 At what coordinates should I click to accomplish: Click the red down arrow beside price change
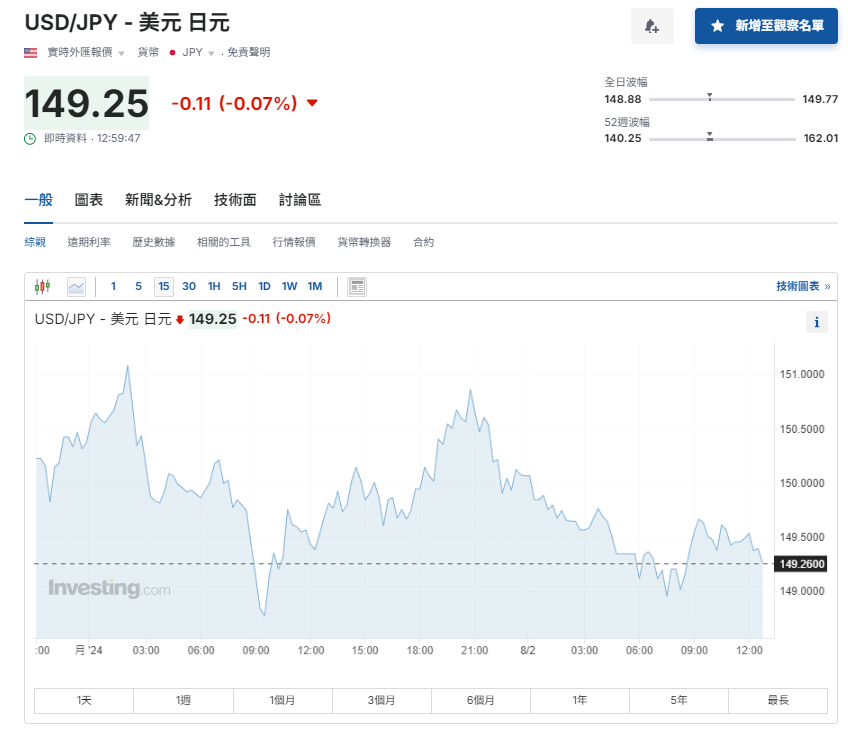(x=311, y=103)
